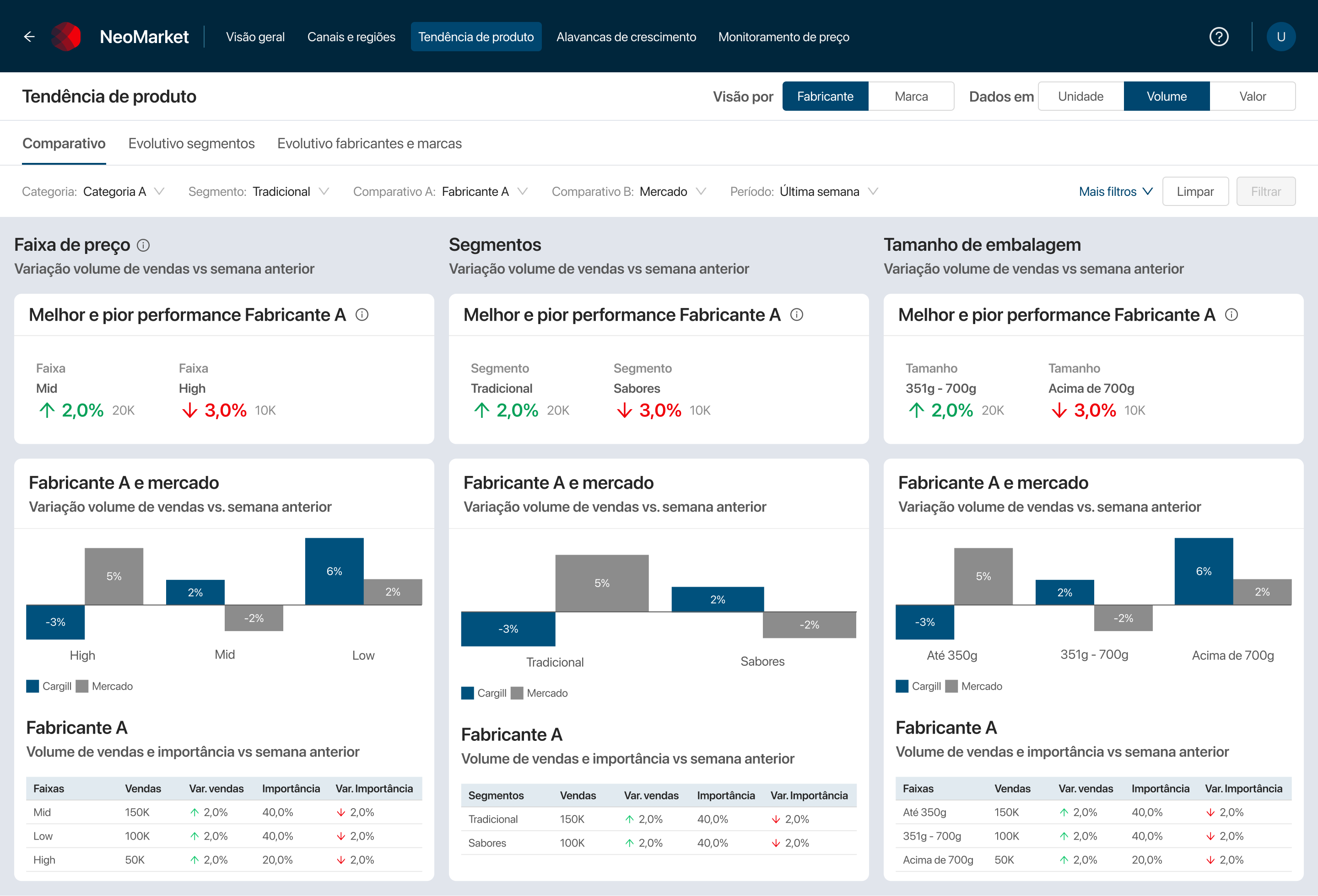The height and width of the screenshot is (896, 1318).
Task: Click the Até 350g table row
Action: click(1093, 812)
